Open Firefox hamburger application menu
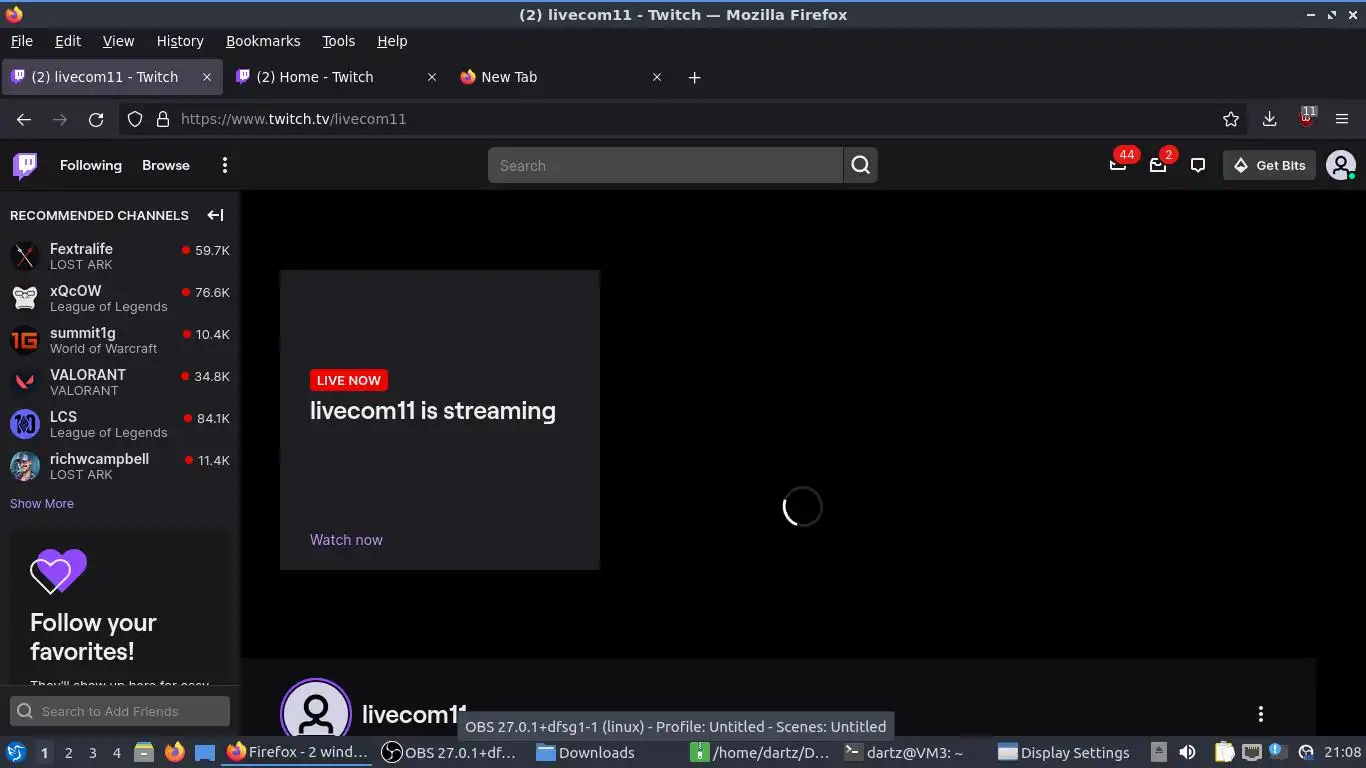Image resolution: width=1366 pixels, height=768 pixels. click(1342, 119)
